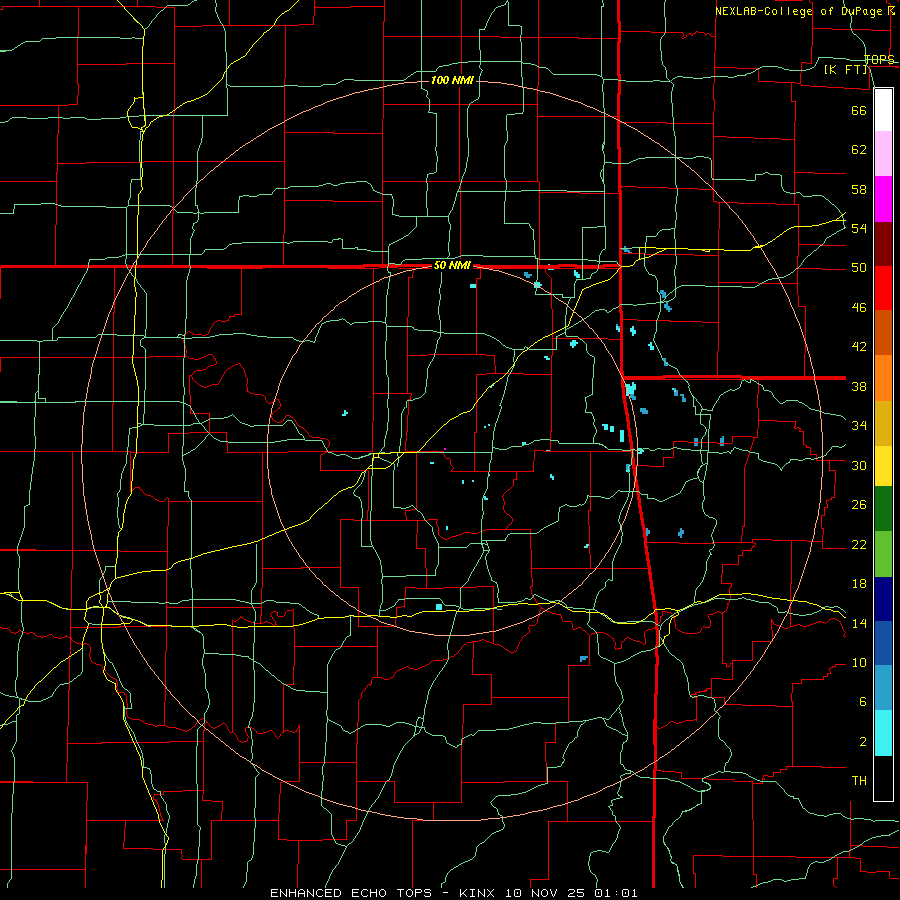
Task: Click the legend value 26
Action: 859,505
